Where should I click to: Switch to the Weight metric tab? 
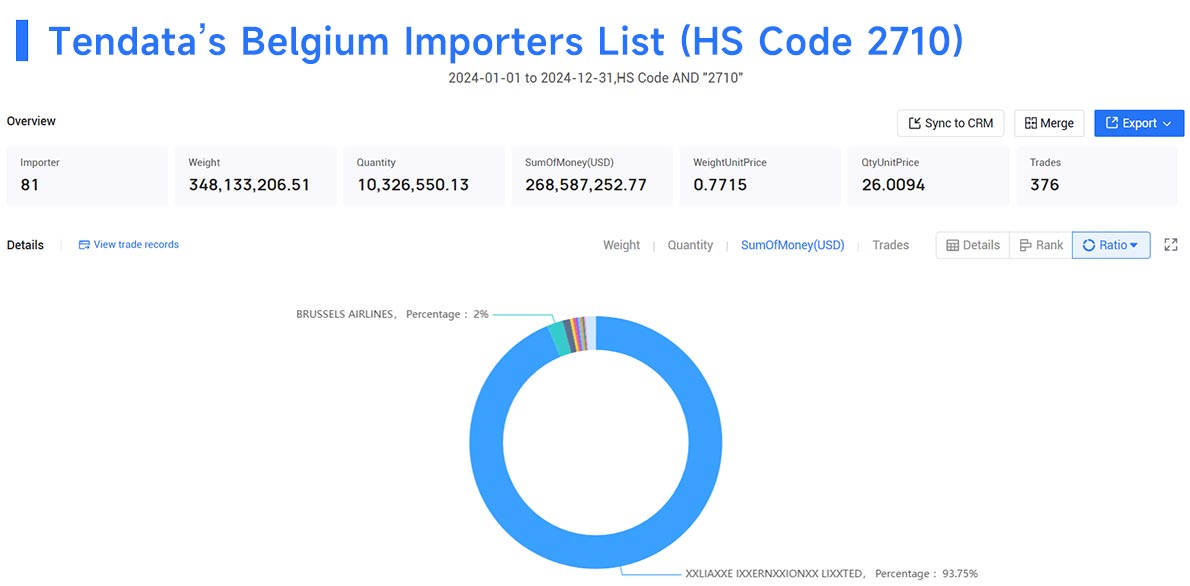622,245
